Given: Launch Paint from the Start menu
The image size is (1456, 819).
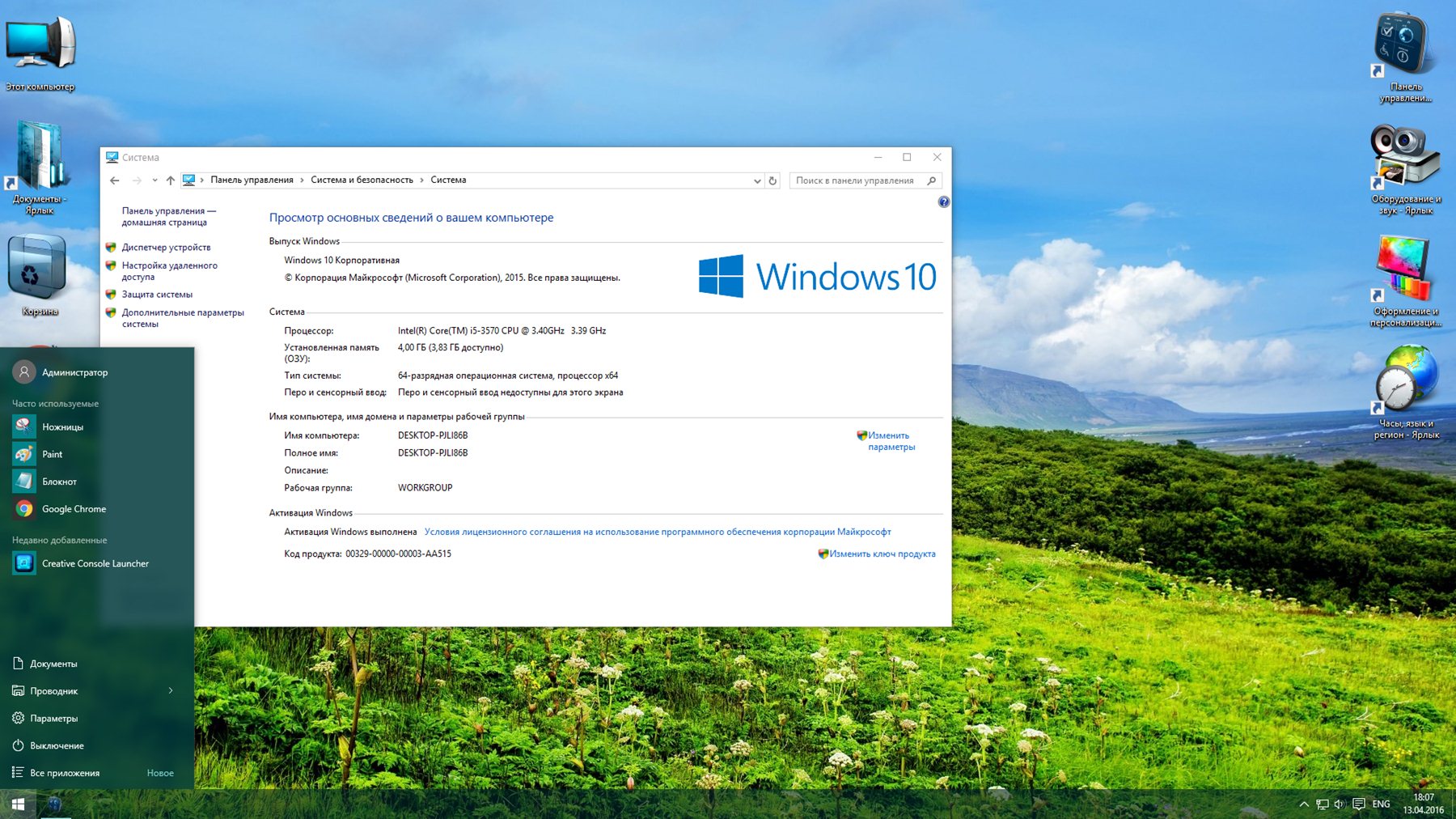Looking at the screenshot, I should (x=52, y=454).
